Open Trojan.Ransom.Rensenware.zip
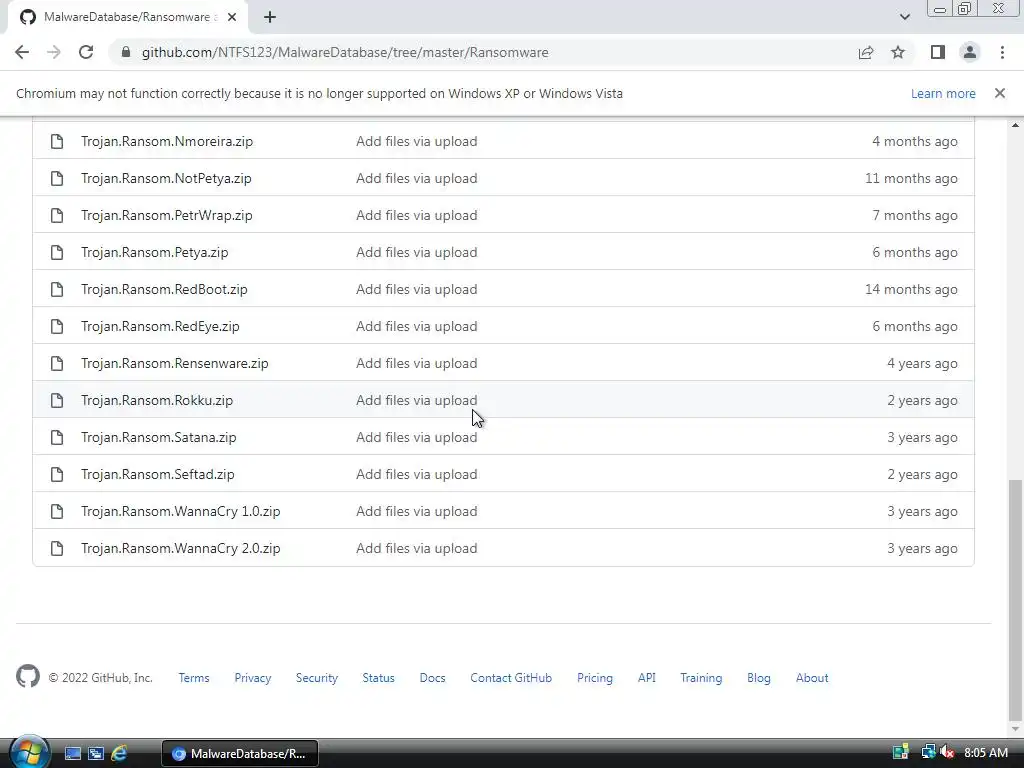The height and width of the screenshot is (768, 1024). pyautogui.click(x=174, y=363)
